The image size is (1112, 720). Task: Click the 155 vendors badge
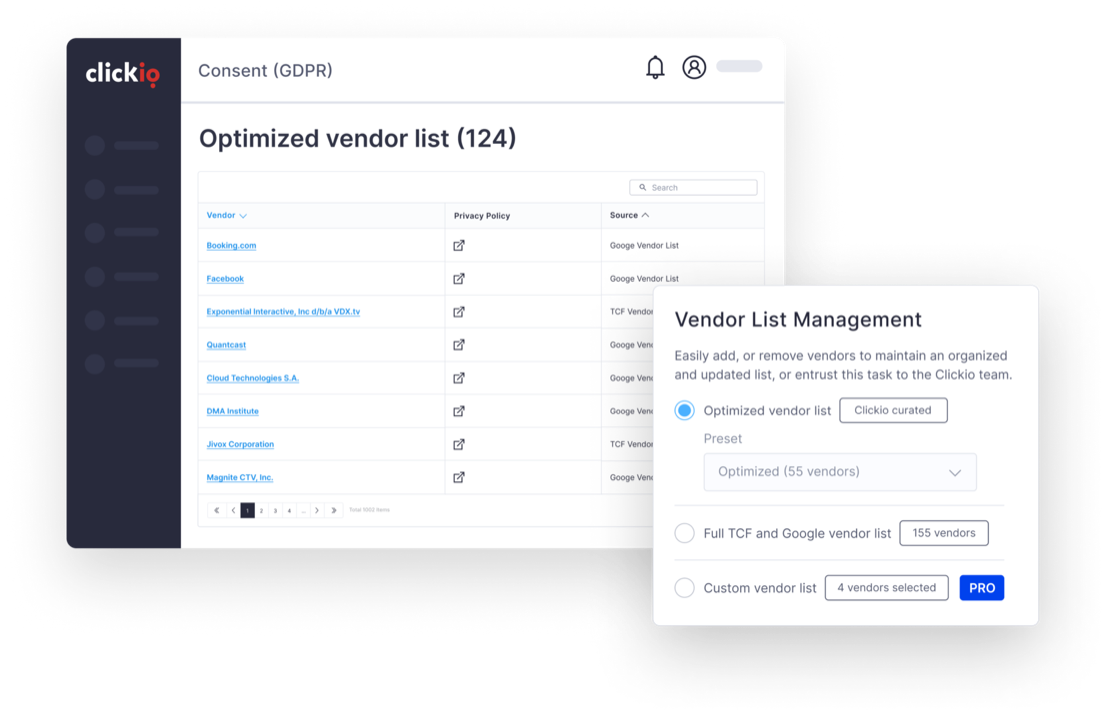[x=943, y=533]
